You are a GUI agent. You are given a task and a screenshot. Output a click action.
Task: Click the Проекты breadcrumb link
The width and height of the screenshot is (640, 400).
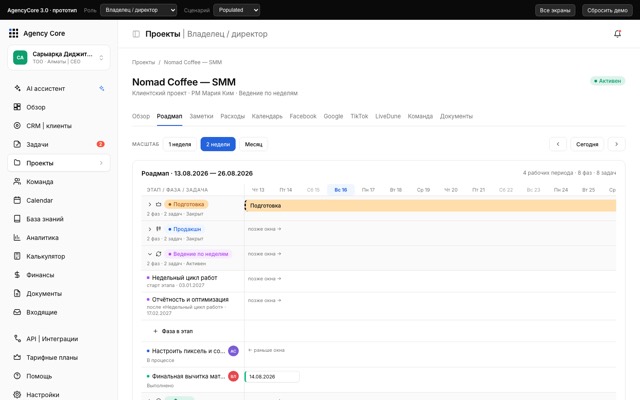tap(143, 62)
